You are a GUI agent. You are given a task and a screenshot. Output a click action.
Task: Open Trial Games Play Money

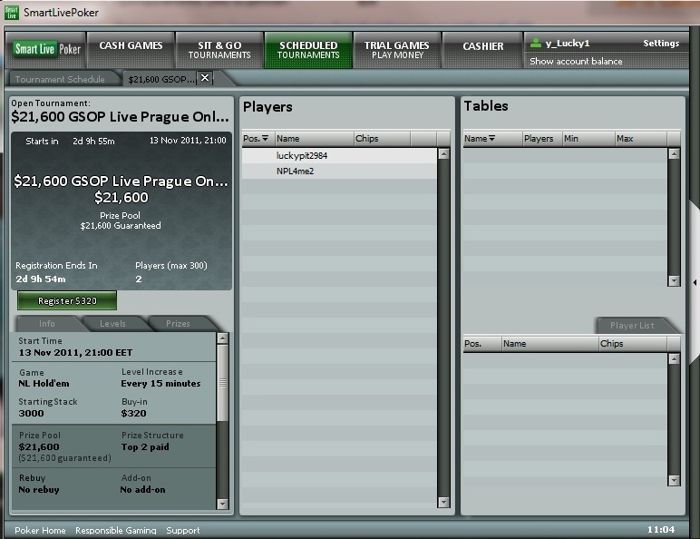(397, 49)
